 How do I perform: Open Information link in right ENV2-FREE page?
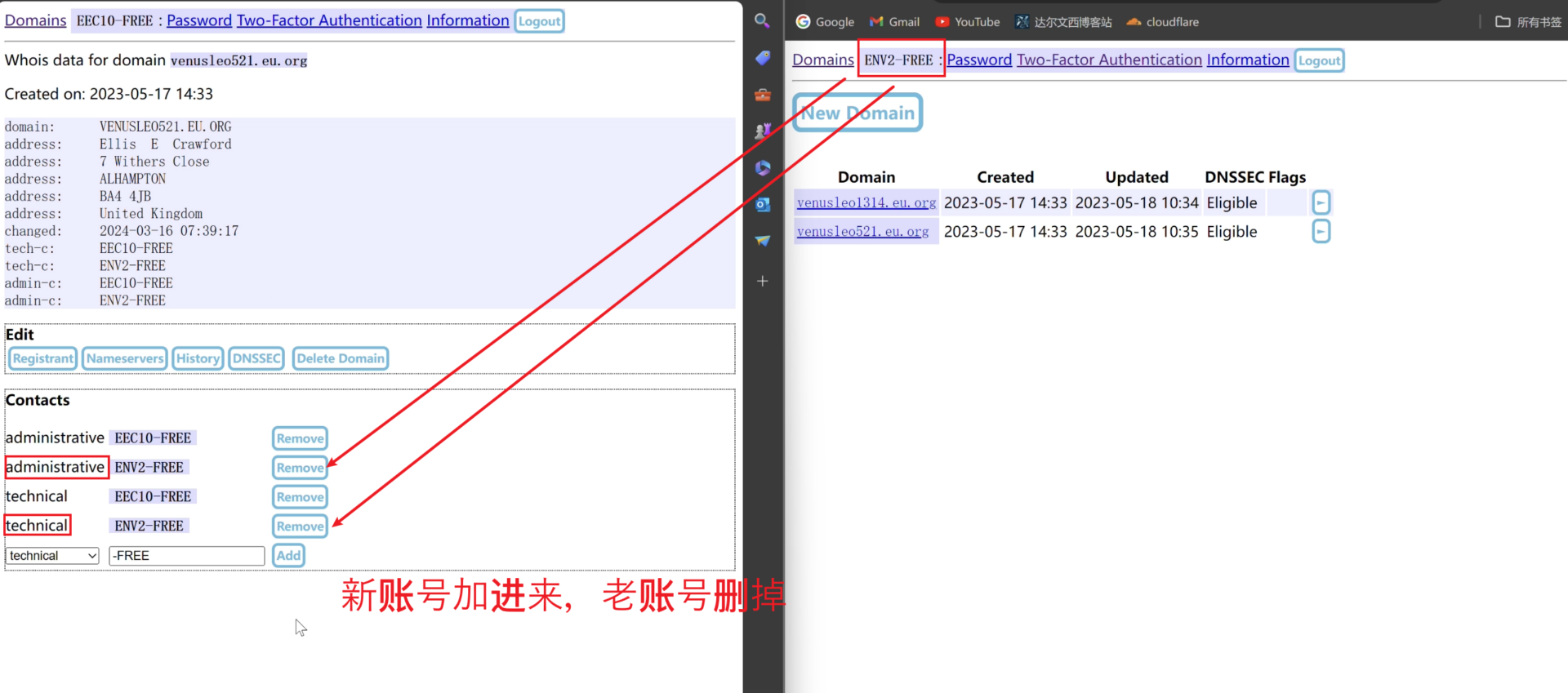(x=1248, y=60)
